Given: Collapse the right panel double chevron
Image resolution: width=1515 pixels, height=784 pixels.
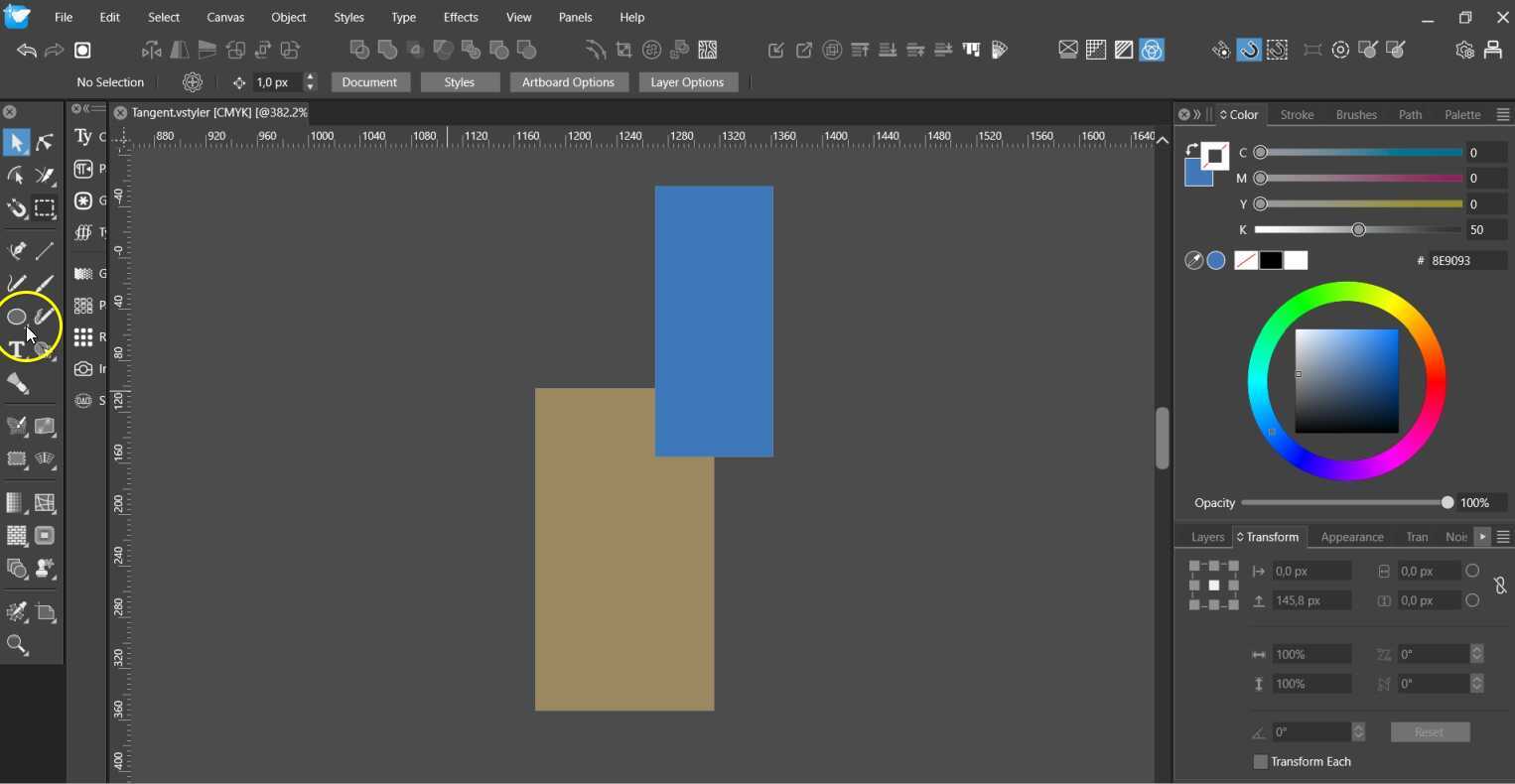Looking at the screenshot, I should [1197, 115].
